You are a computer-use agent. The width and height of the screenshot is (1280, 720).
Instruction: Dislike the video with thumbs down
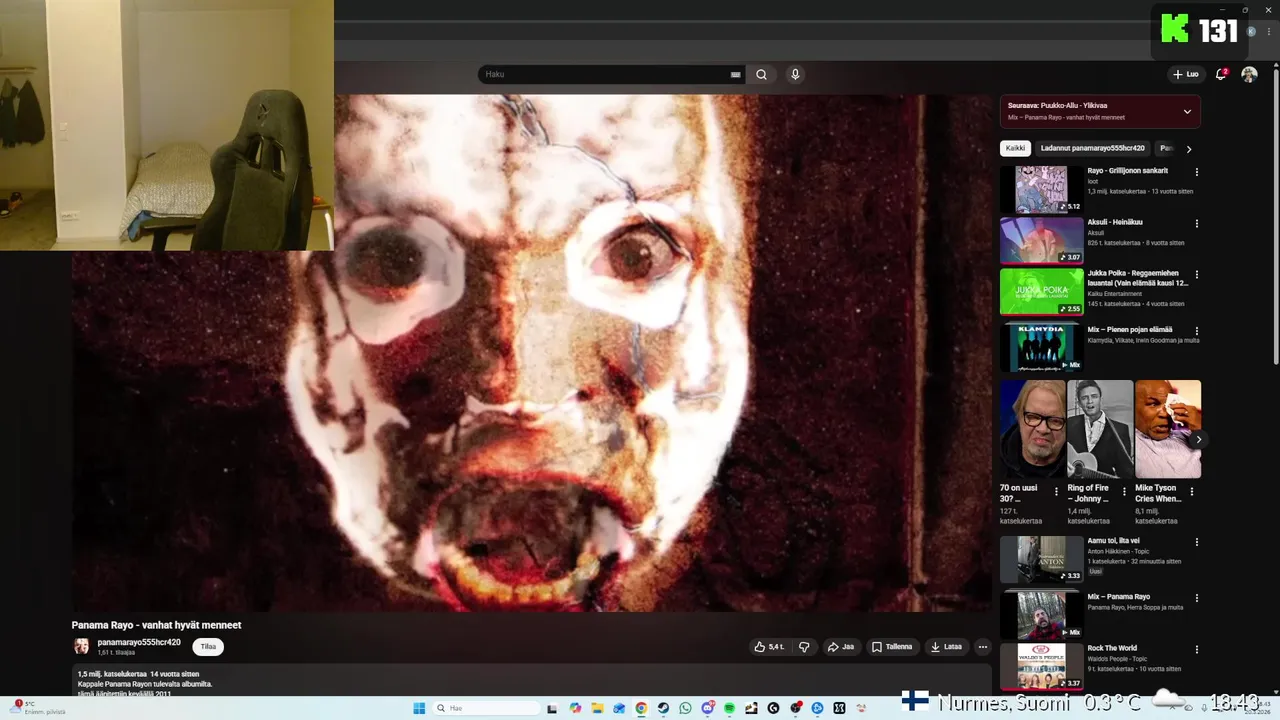click(x=804, y=647)
